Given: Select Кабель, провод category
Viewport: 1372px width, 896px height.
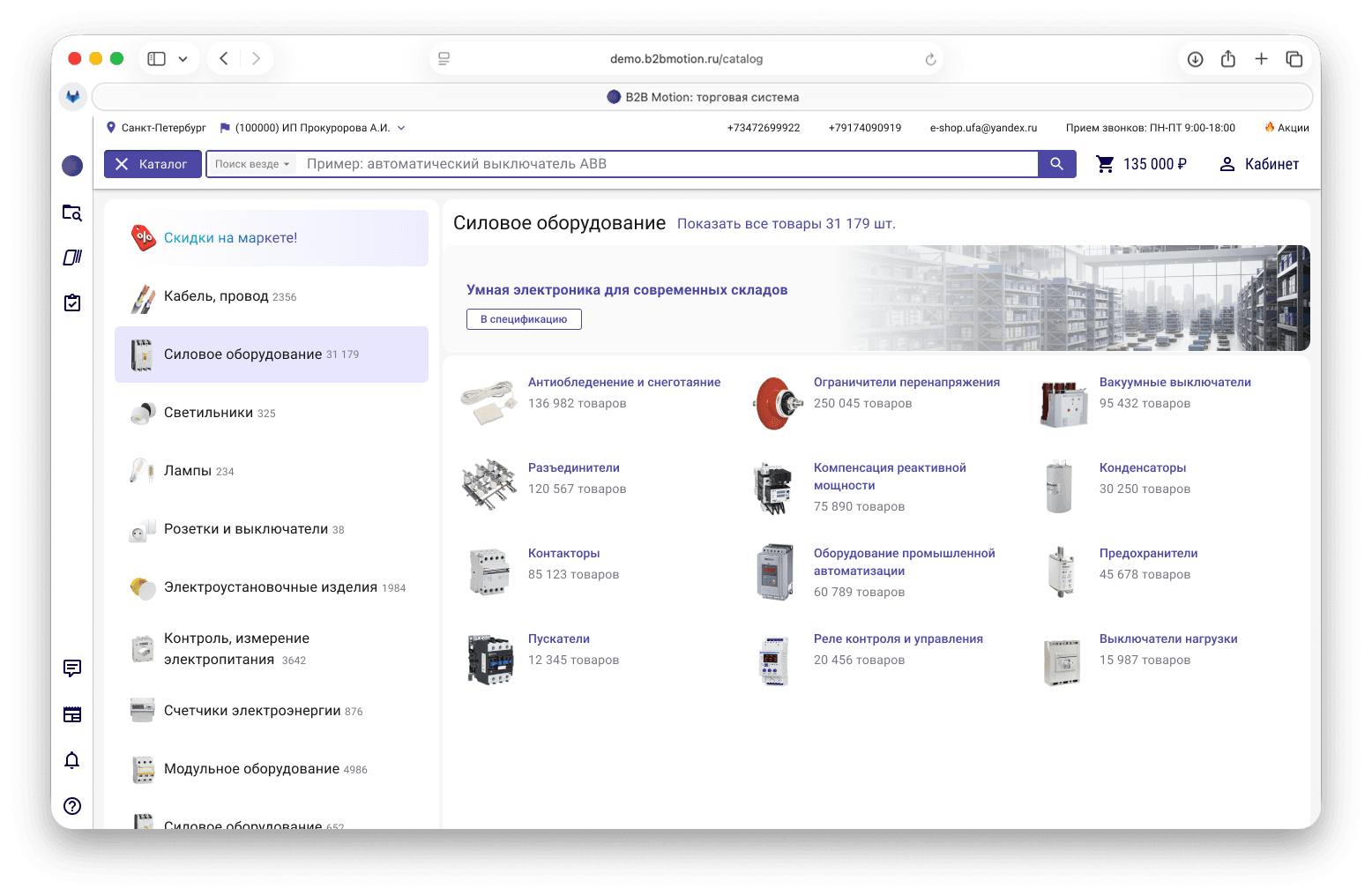Looking at the screenshot, I should tap(272, 296).
